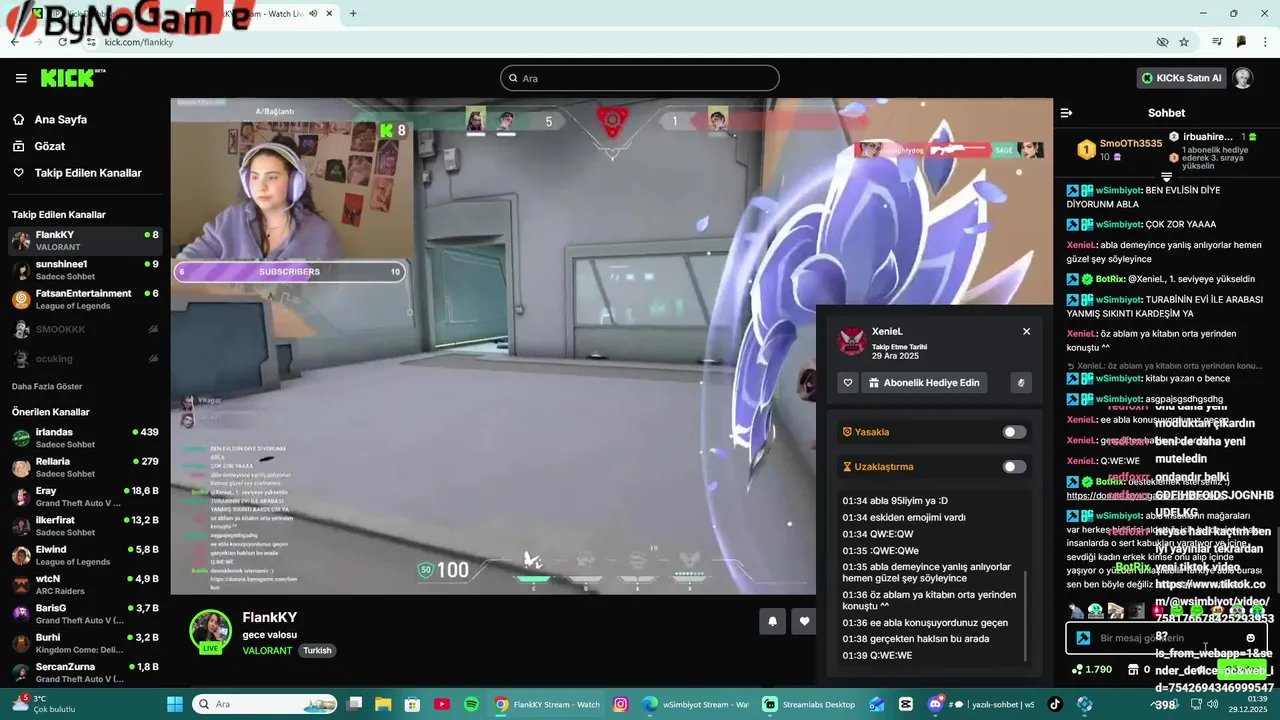Click the moderator sword icon in message box
This screenshot has height=720, width=1280.
click(1083, 638)
